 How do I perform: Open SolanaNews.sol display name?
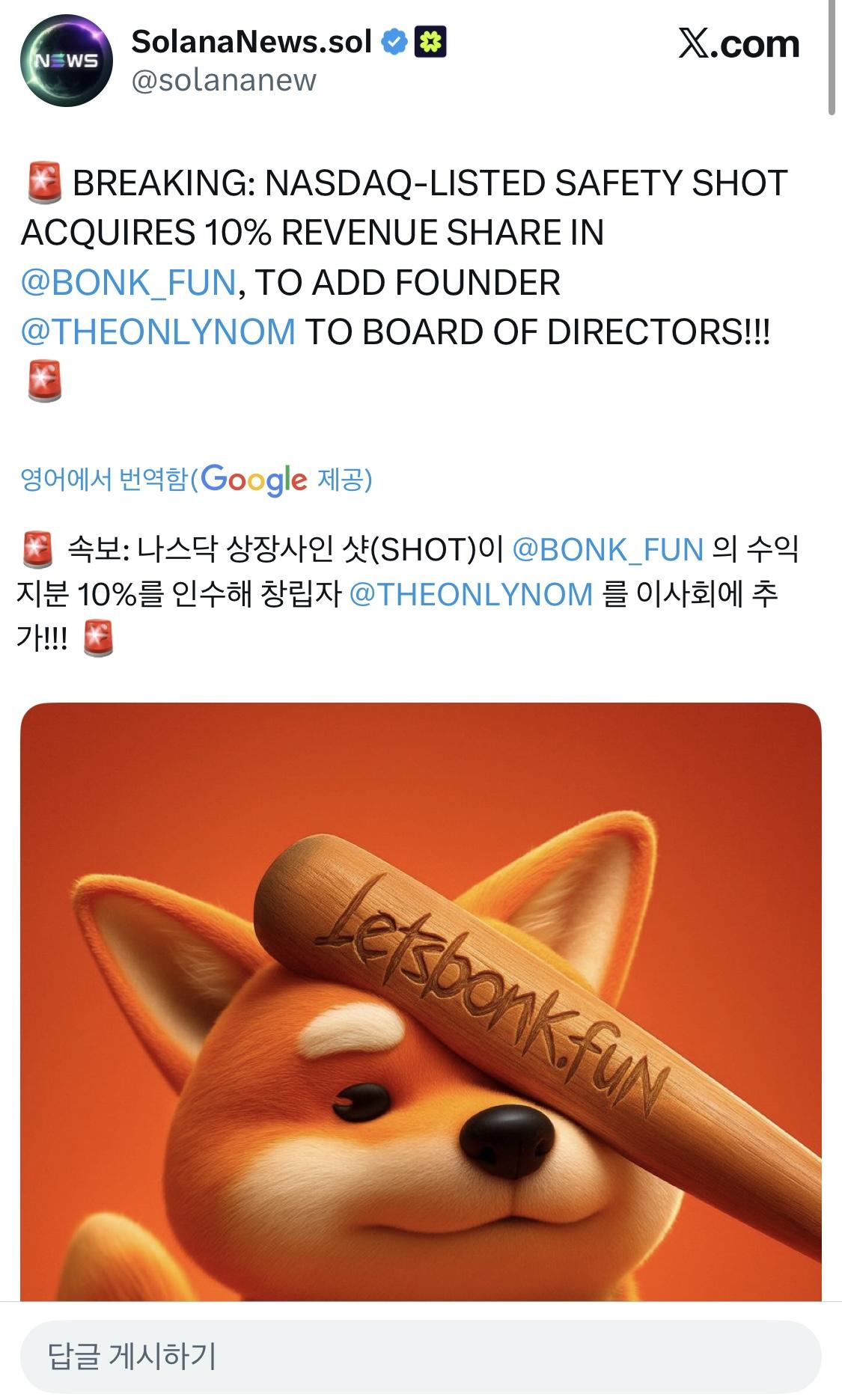coord(251,42)
